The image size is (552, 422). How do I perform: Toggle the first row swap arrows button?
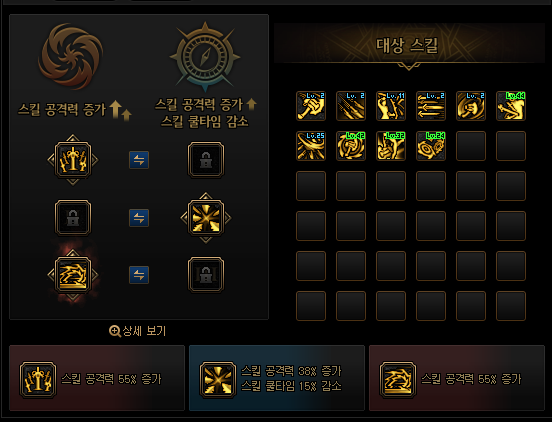[x=139, y=160]
